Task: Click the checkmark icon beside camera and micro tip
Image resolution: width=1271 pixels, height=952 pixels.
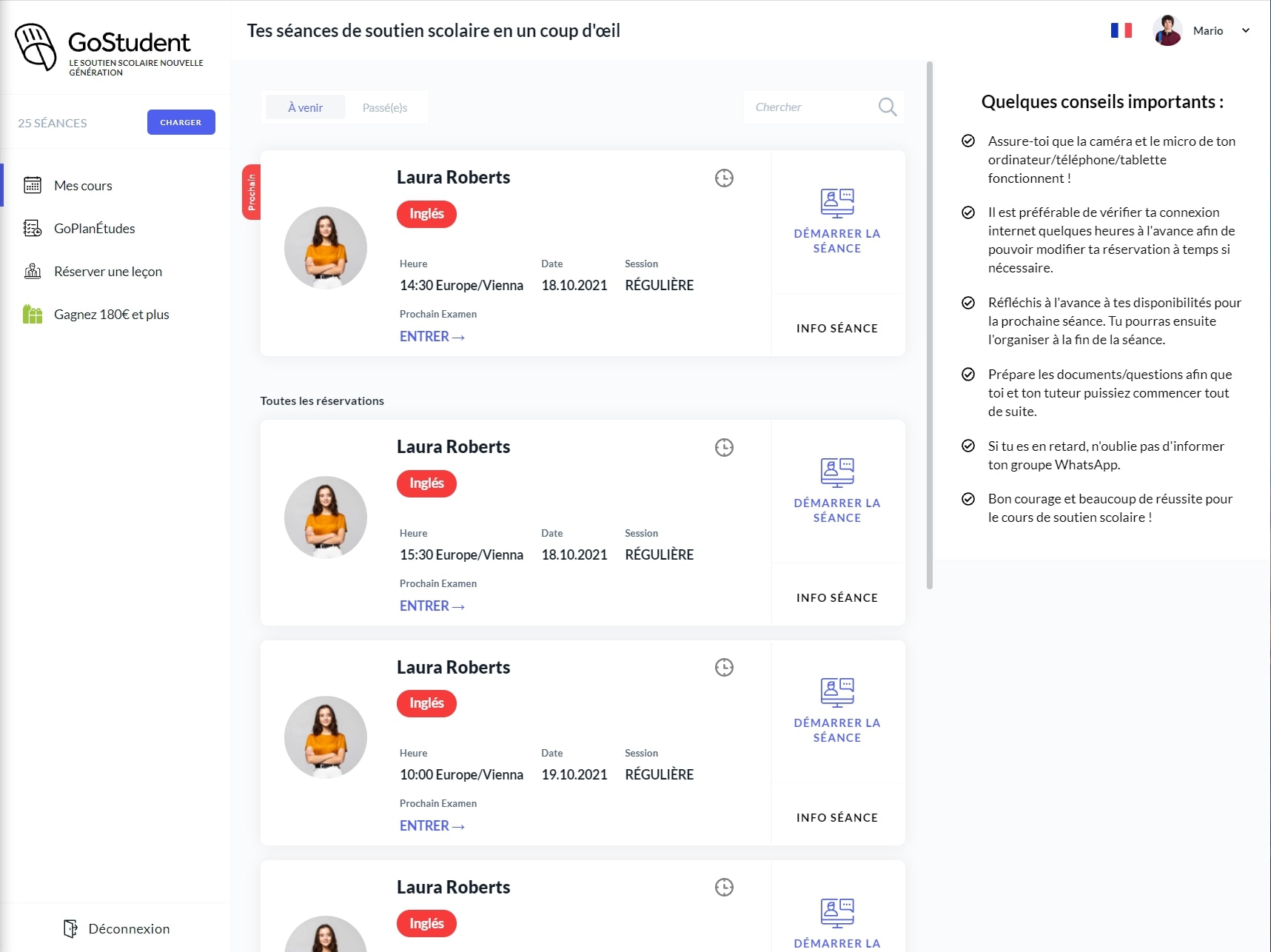Action: (967, 141)
